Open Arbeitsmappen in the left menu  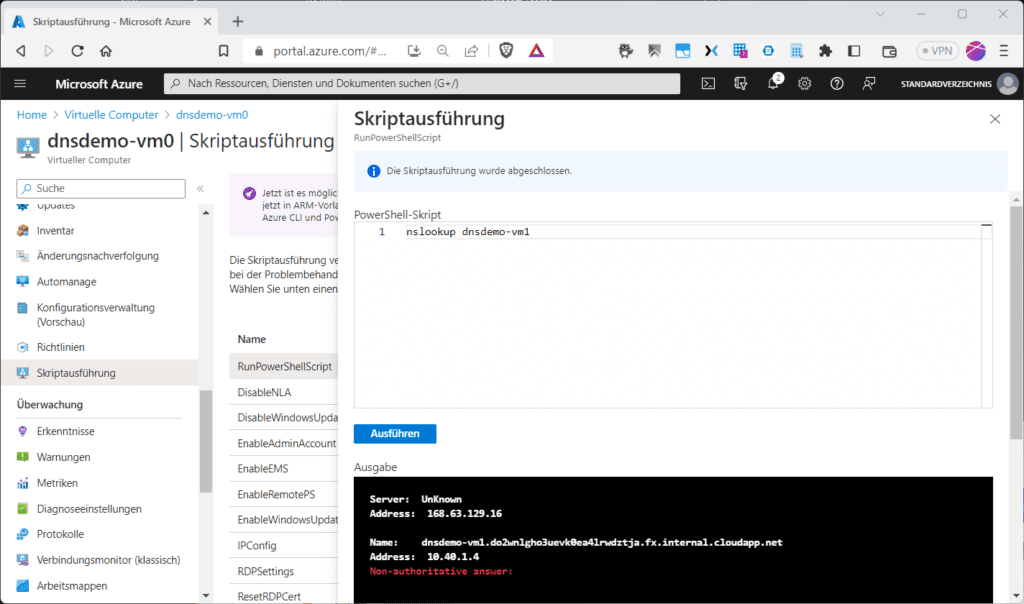pos(72,586)
